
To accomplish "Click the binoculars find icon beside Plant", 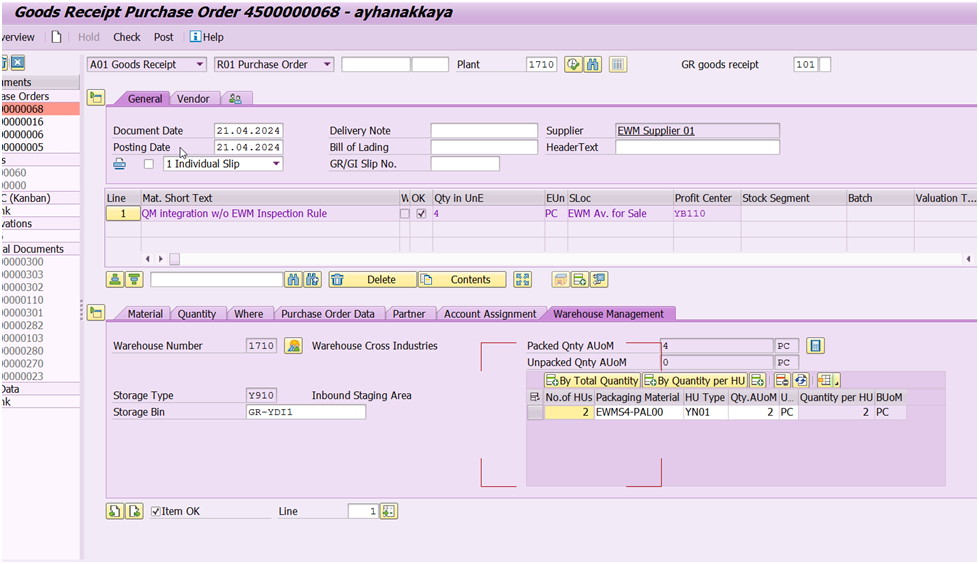I will (593, 65).
